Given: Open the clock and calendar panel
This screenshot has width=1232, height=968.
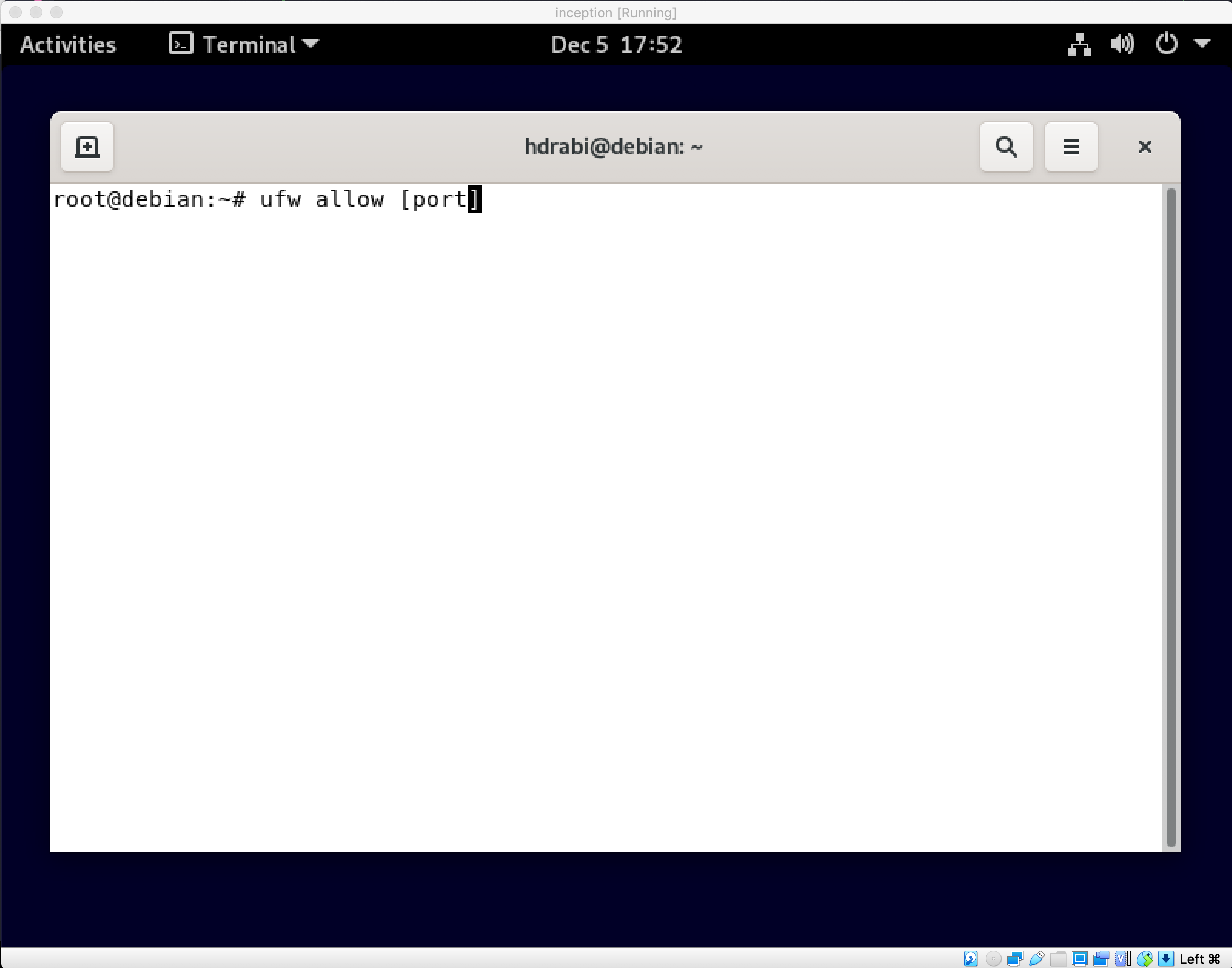Looking at the screenshot, I should point(616,45).
